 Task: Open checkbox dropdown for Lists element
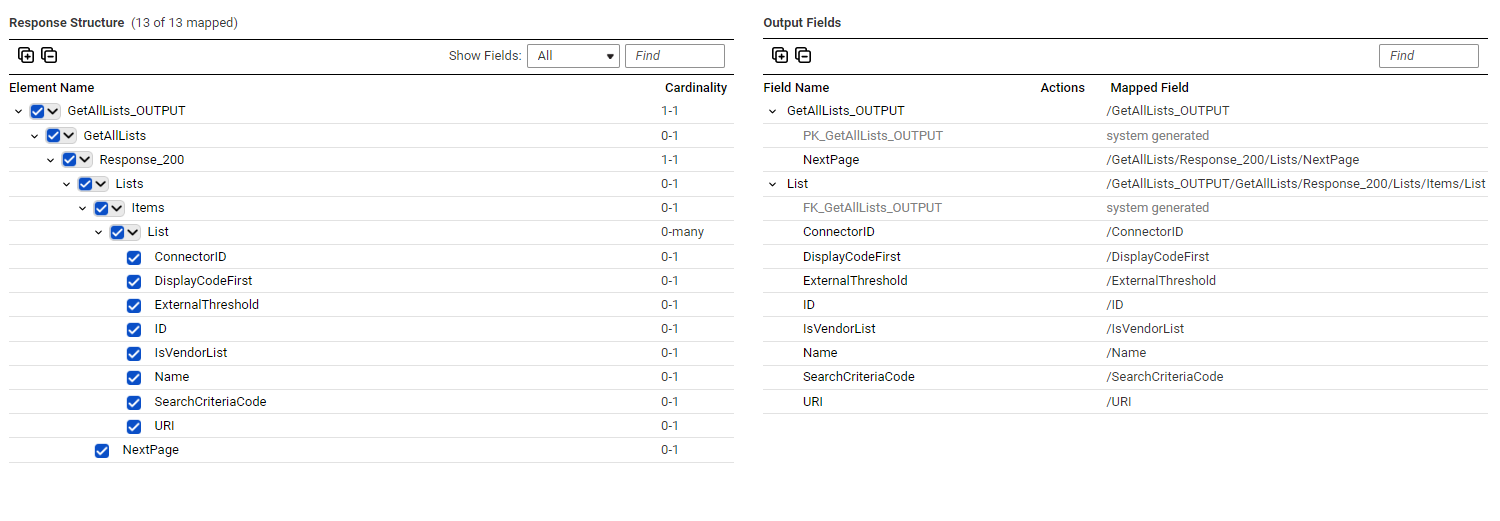tap(101, 184)
